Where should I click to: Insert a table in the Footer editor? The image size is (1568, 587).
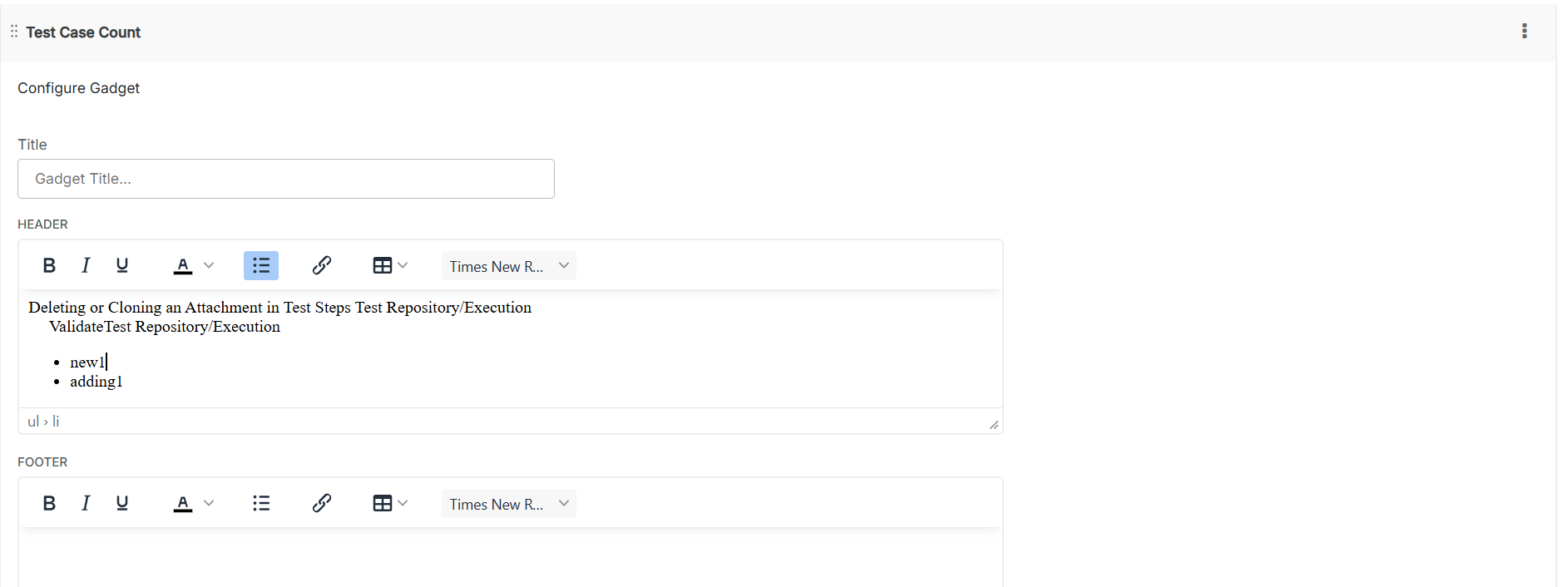tap(383, 503)
